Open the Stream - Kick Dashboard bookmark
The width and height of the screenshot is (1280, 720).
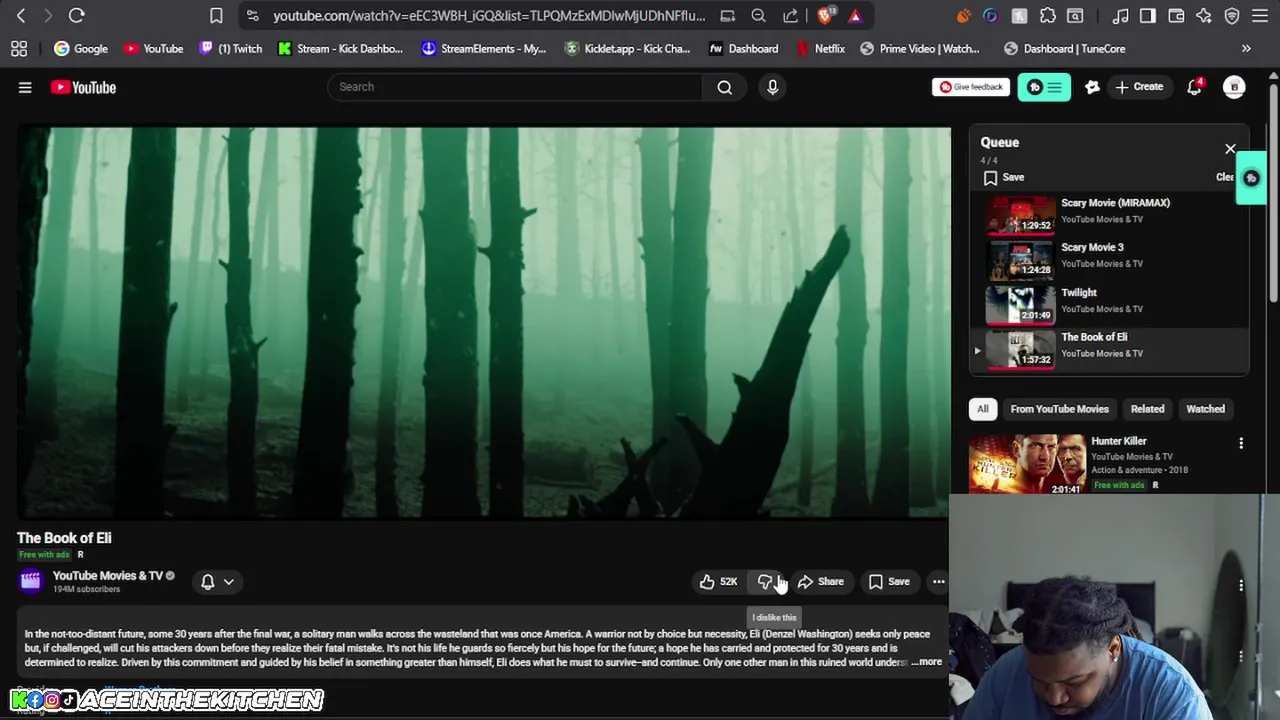(x=340, y=48)
